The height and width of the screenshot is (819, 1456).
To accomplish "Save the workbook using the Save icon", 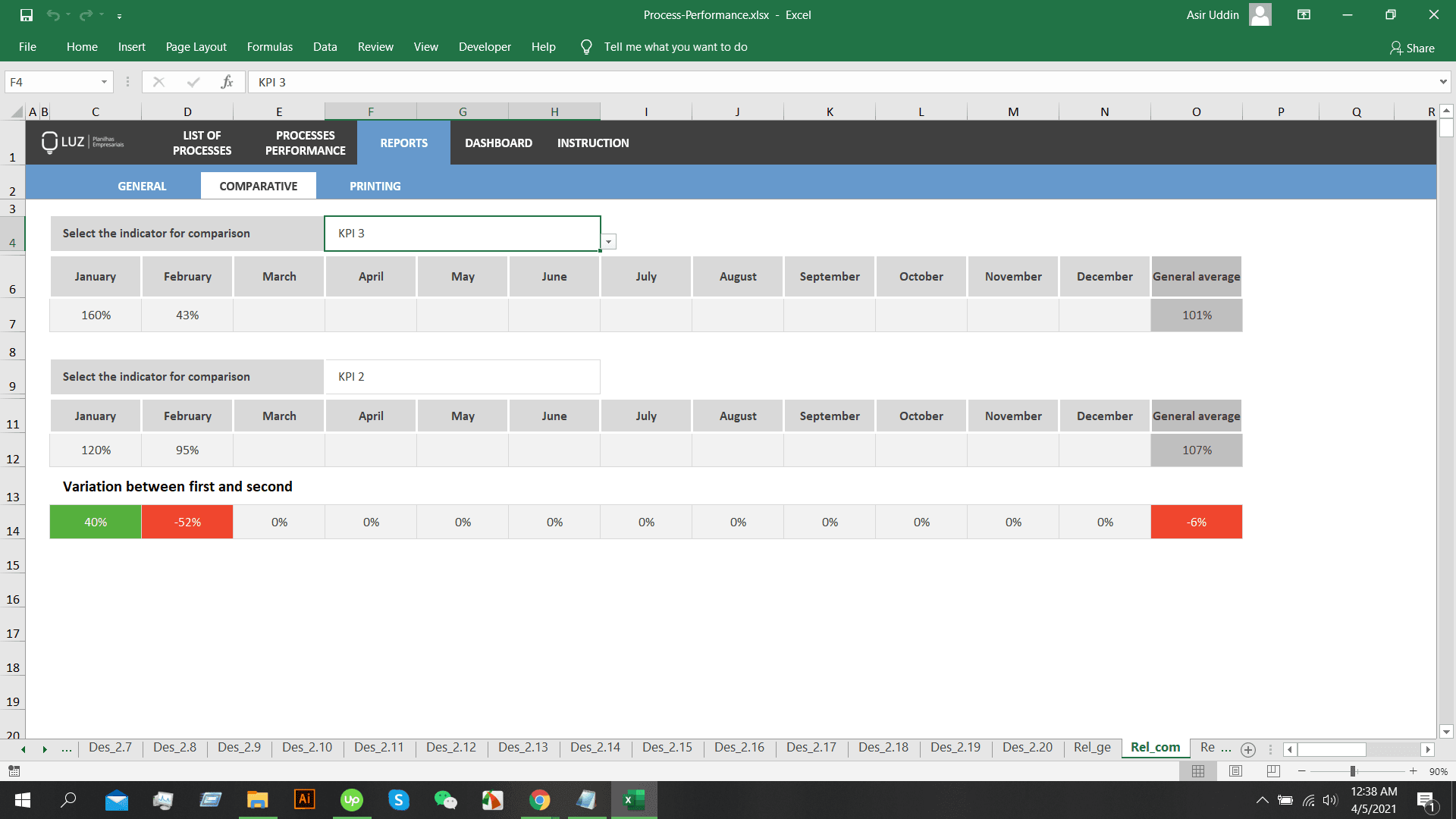I will tap(26, 14).
